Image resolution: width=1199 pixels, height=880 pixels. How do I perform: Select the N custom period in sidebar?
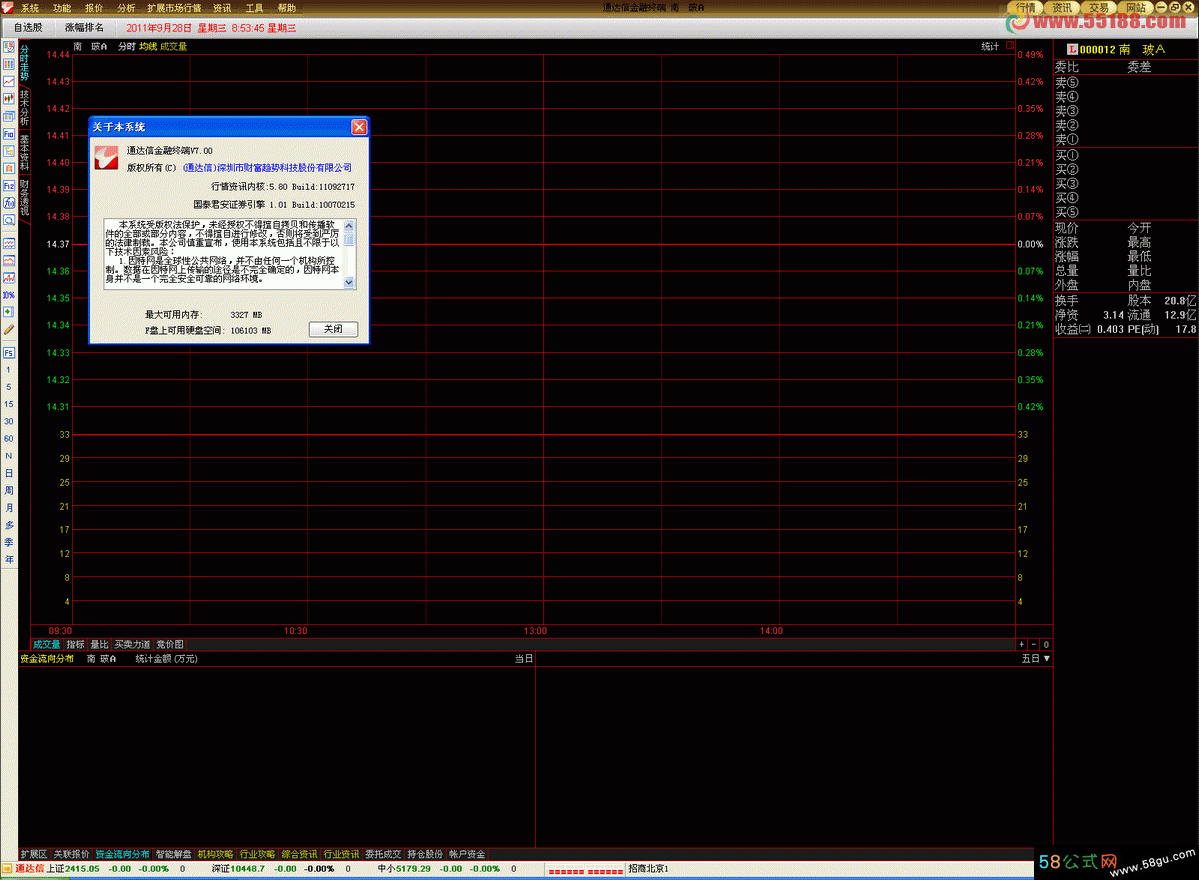[8, 456]
